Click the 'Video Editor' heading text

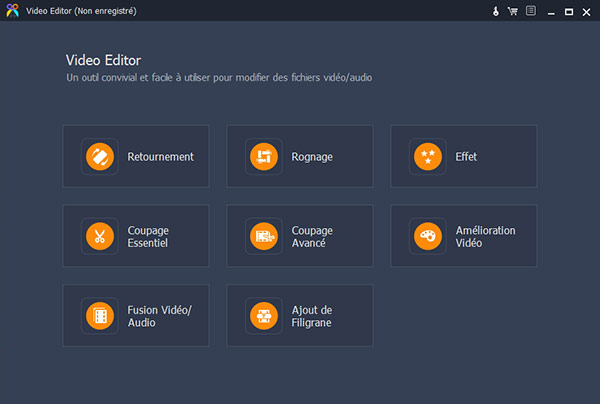pos(103,60)
